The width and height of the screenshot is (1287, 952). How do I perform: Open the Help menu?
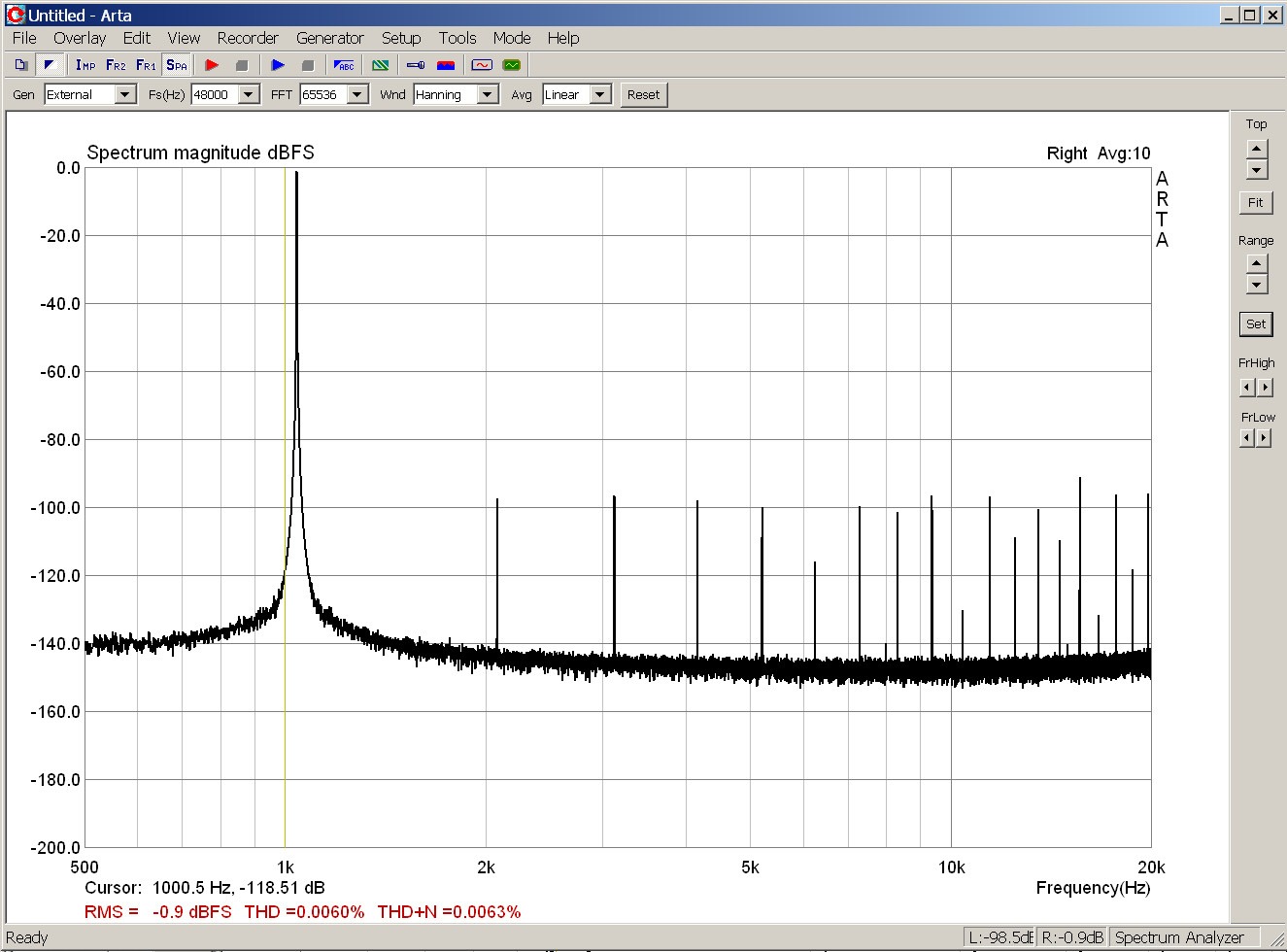click(563, 38)
